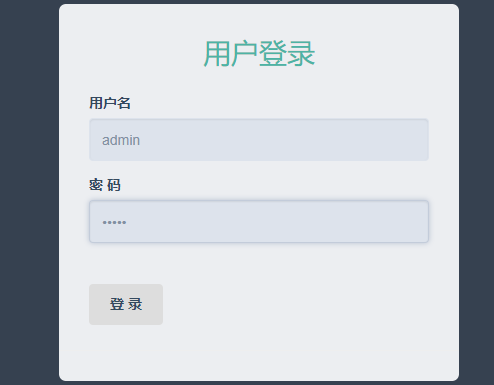Click blank area between password field and 登录

tap(259, 263)
